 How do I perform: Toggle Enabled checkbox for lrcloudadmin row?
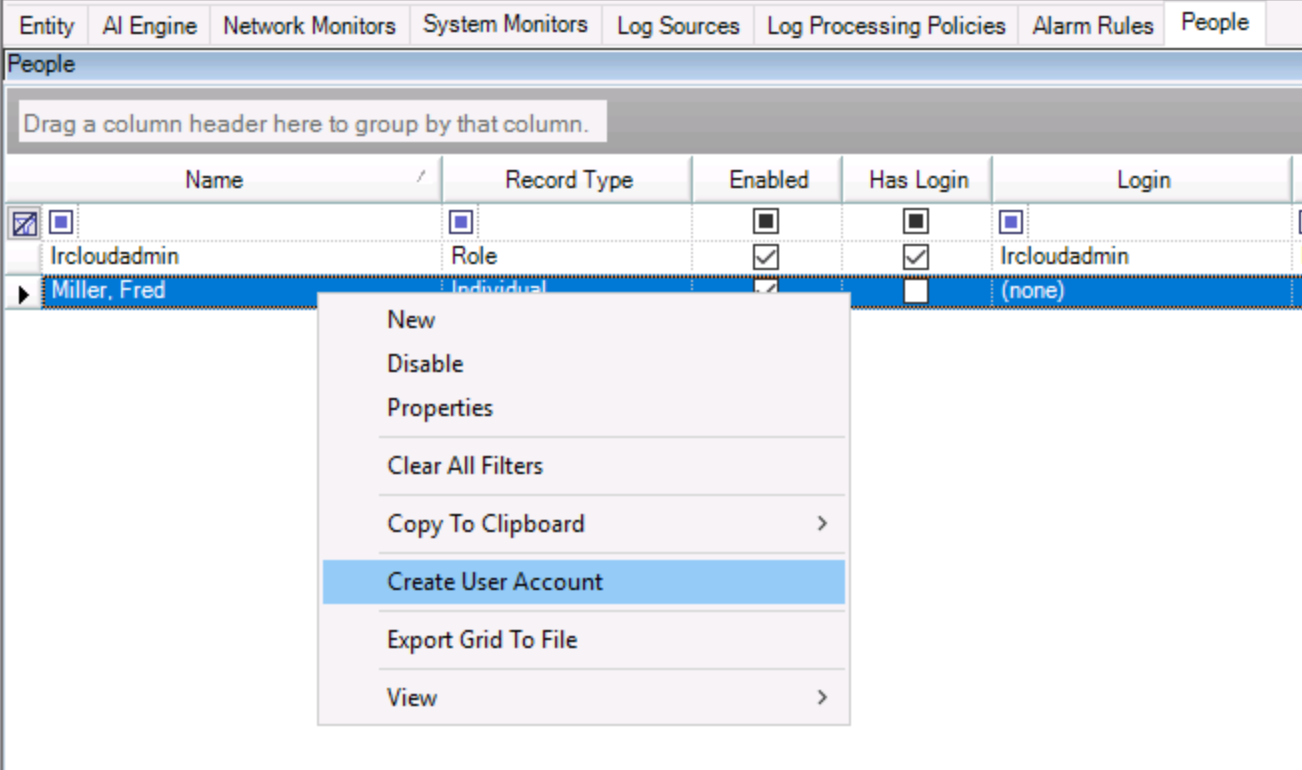(x=766, y=257)
